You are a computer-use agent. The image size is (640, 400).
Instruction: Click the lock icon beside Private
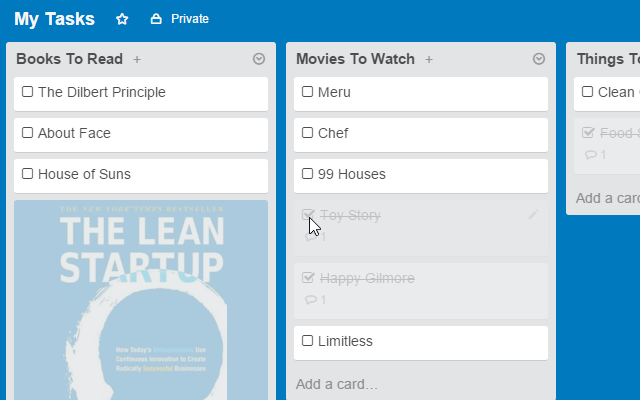(156, 19)
